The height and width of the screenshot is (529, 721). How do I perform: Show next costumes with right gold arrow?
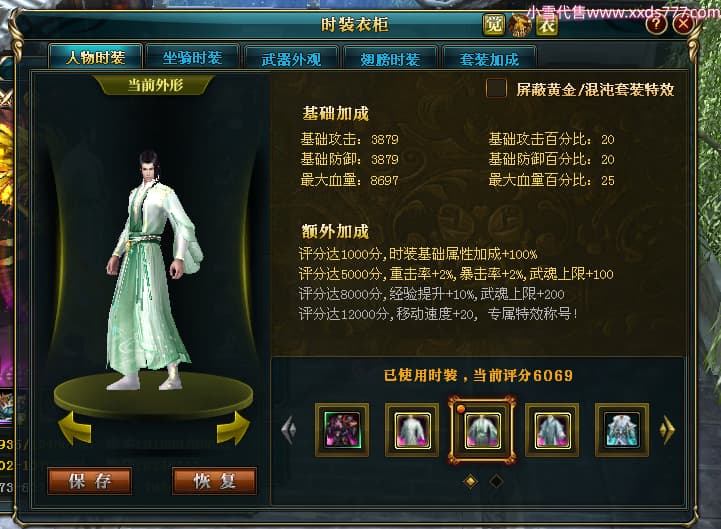click(667, 429)
